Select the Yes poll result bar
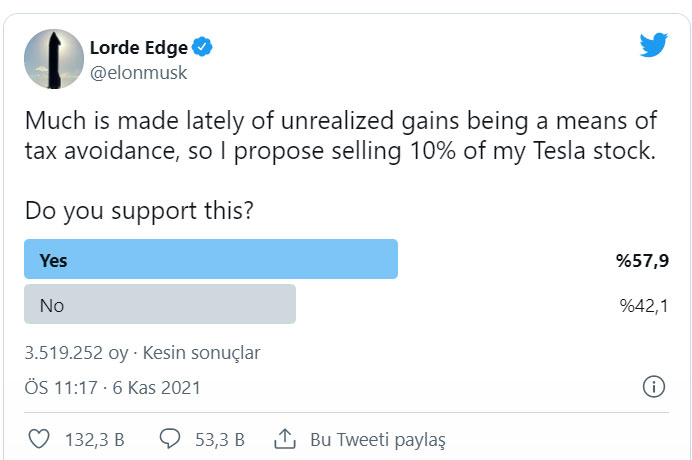This screenshot has height=460, width=692. point(210,260)
